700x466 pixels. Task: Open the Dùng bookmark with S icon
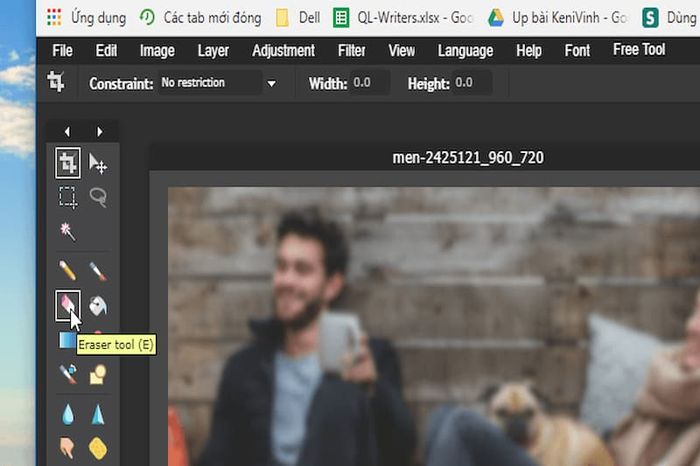pyautogui.click(x=669, y=18)
